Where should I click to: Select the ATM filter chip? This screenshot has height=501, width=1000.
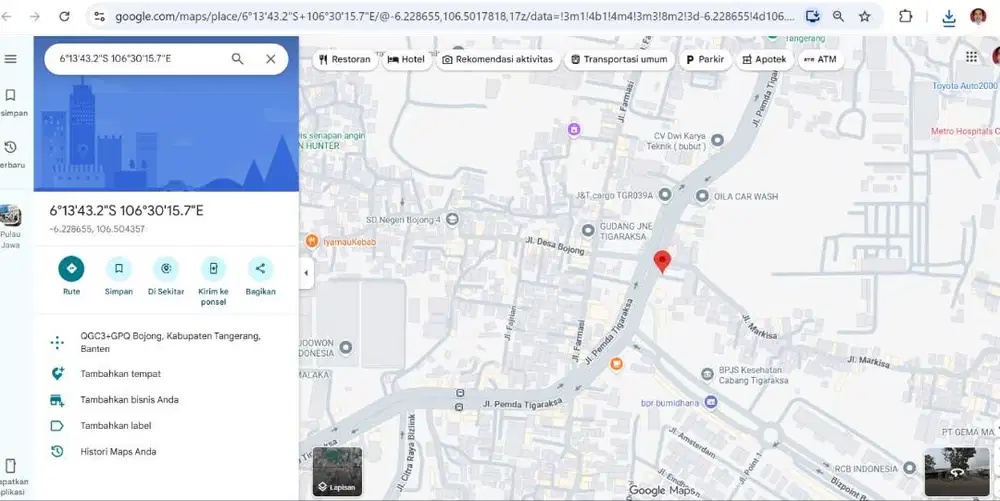[820, 59]
